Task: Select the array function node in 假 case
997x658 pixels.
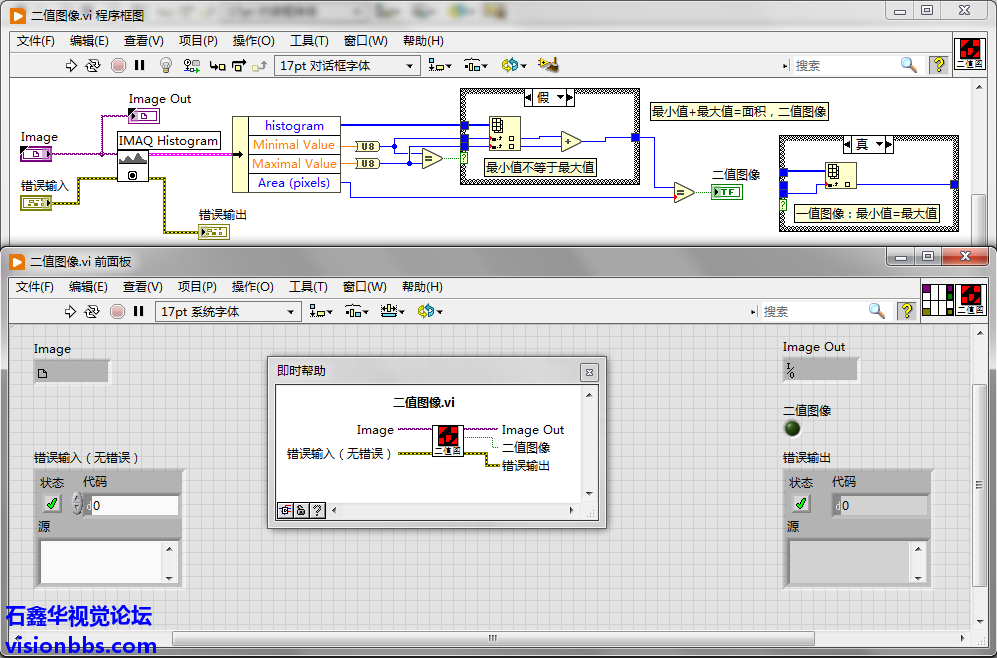Action: tap(505, 133)
